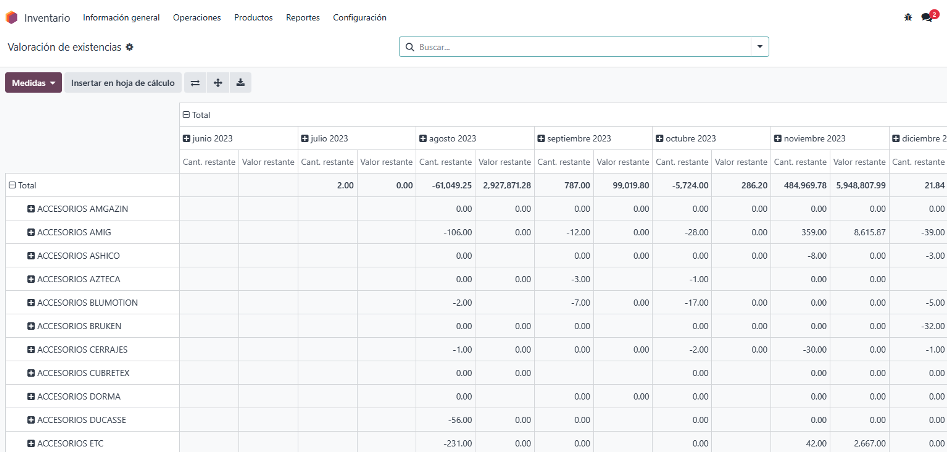Download the pivot table as xlsx
The image size is (951, 452).
(240, 83)
